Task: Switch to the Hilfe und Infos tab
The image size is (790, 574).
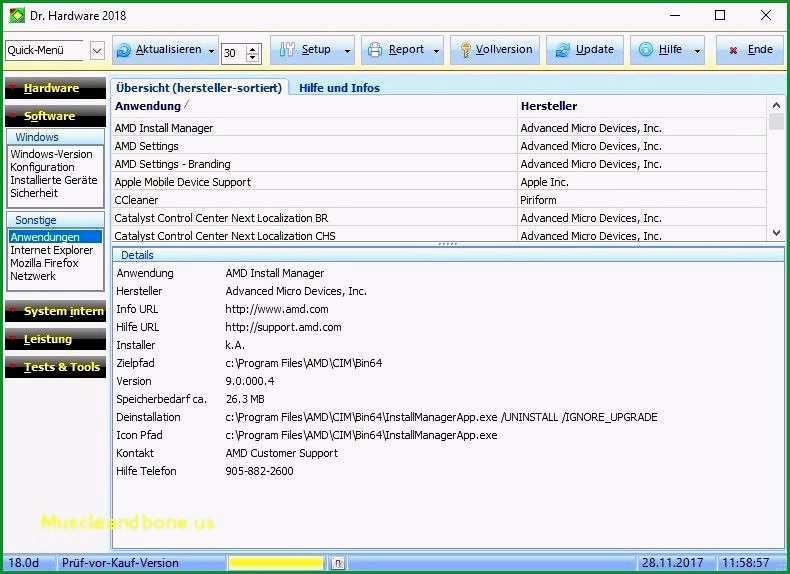Action: [339, 88]
